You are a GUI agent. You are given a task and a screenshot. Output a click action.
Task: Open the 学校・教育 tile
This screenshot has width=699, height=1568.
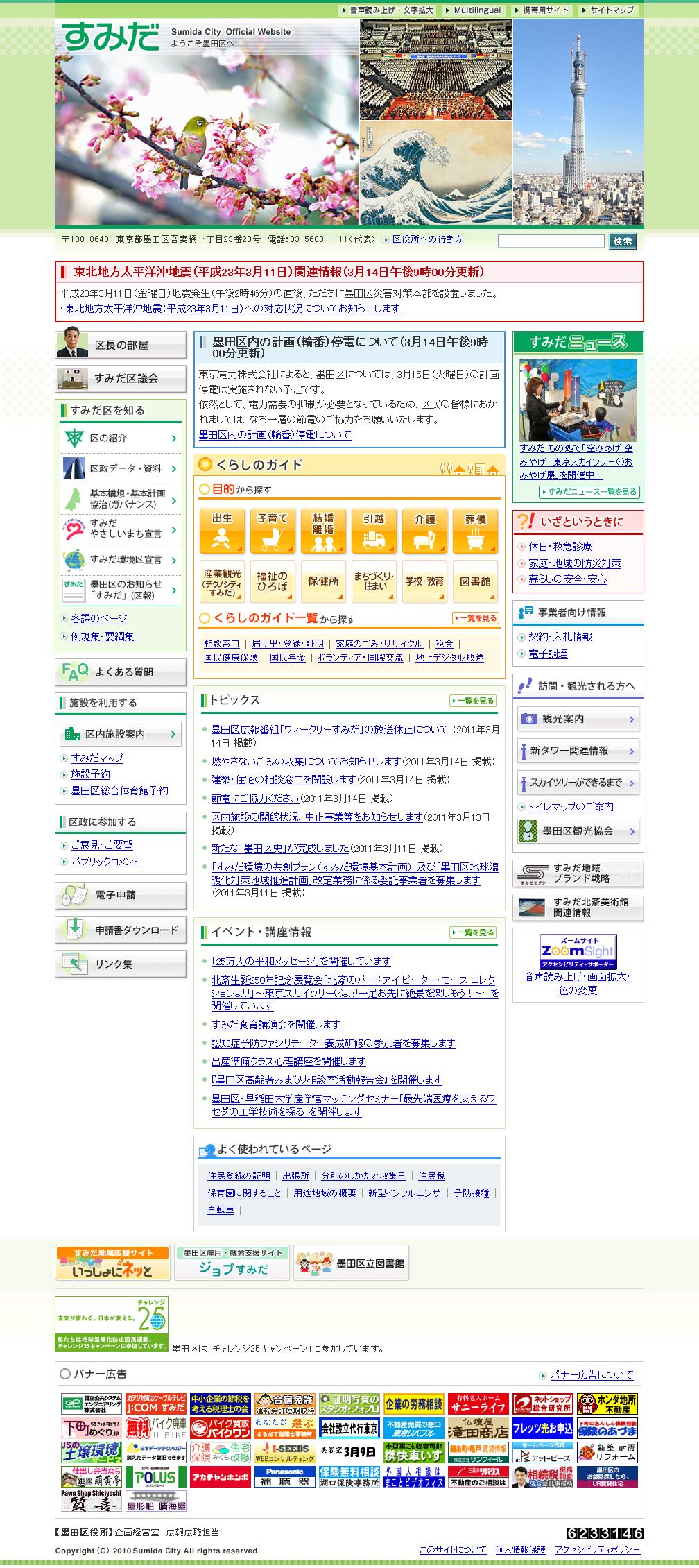[424, 581]
